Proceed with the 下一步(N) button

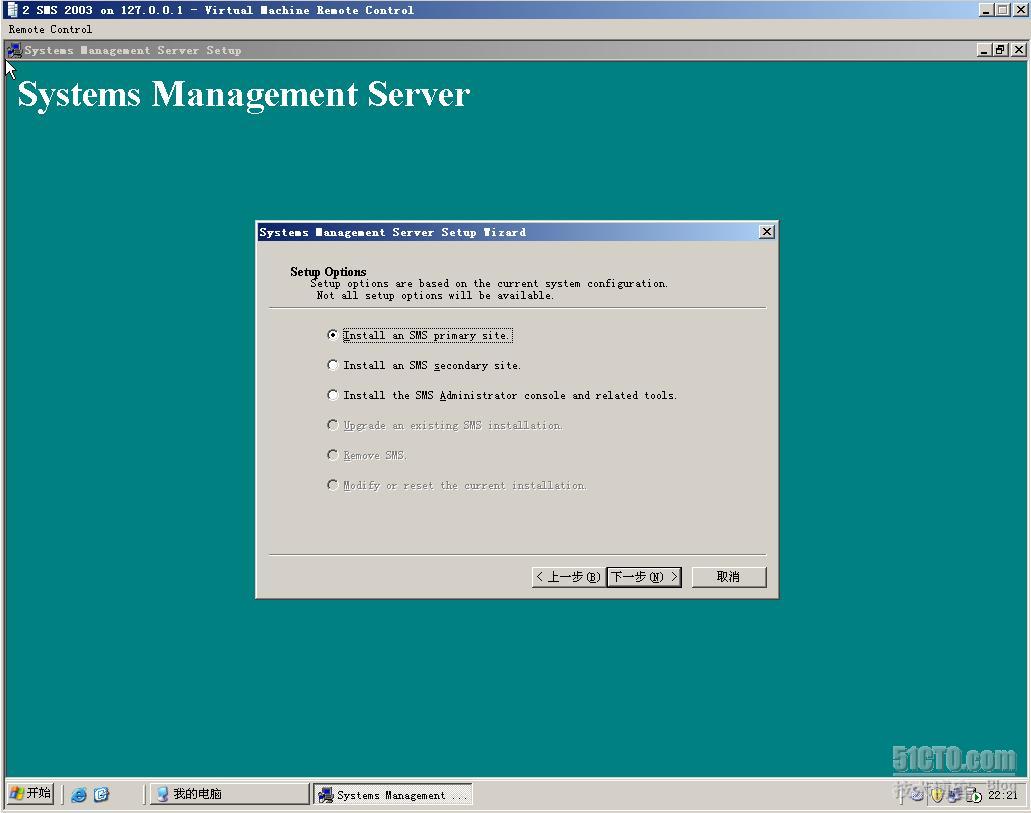point(644,577)
